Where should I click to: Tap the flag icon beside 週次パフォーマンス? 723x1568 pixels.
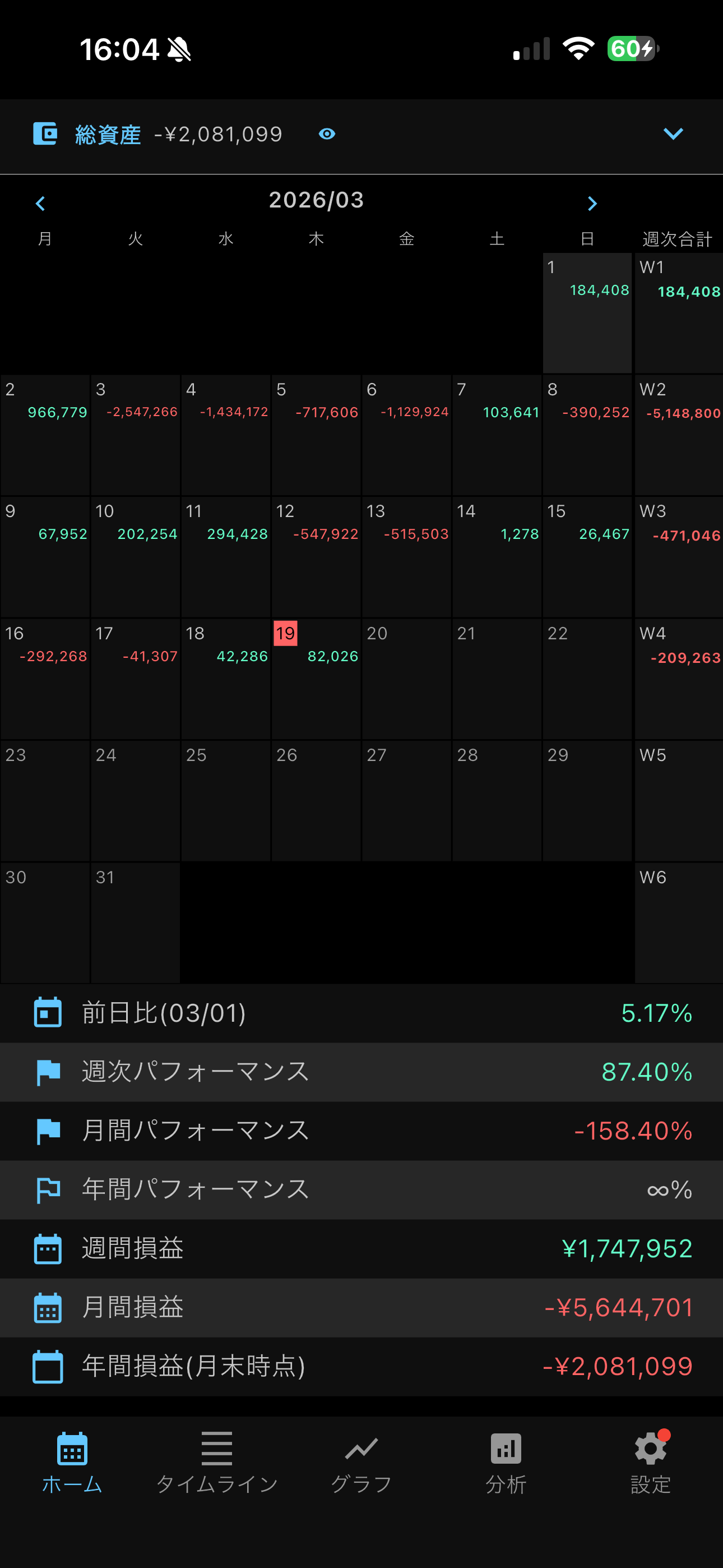click(x=48, y=1072)
